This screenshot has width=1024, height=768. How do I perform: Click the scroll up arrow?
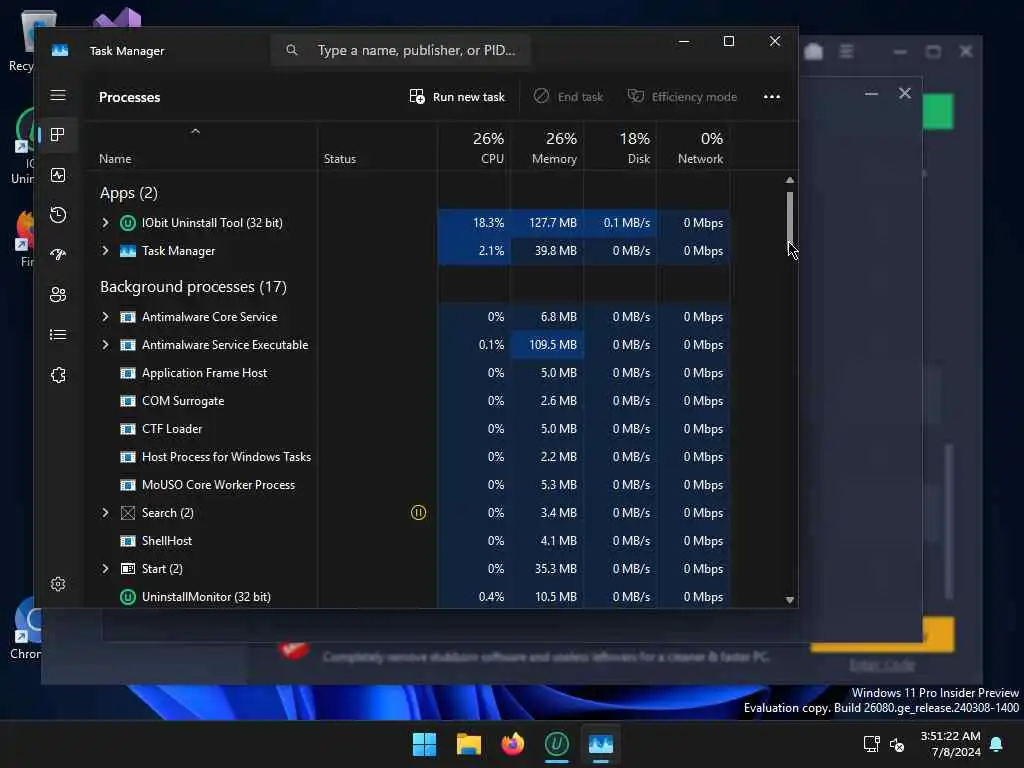pyautogui.click(x=790, y=180)
